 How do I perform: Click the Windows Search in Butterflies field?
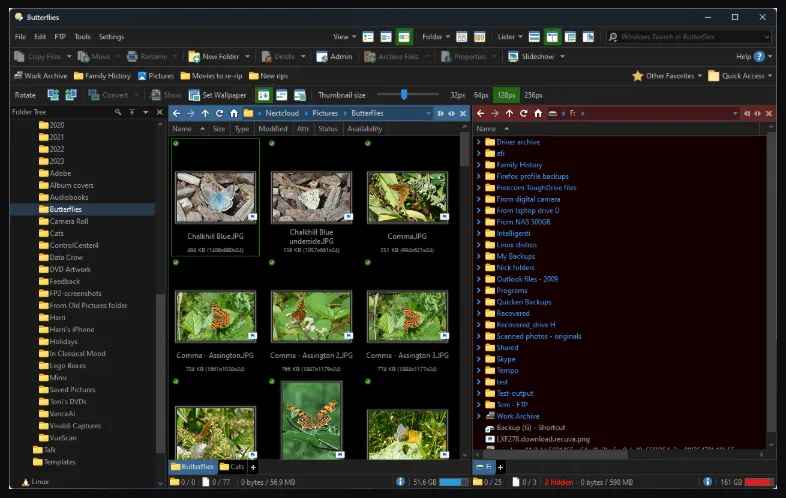pos(689,37)
